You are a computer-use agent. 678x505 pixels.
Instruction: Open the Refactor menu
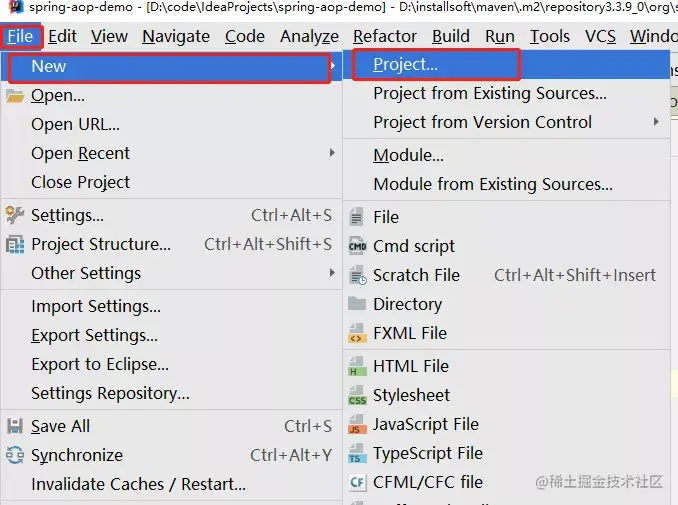(385, 36)
